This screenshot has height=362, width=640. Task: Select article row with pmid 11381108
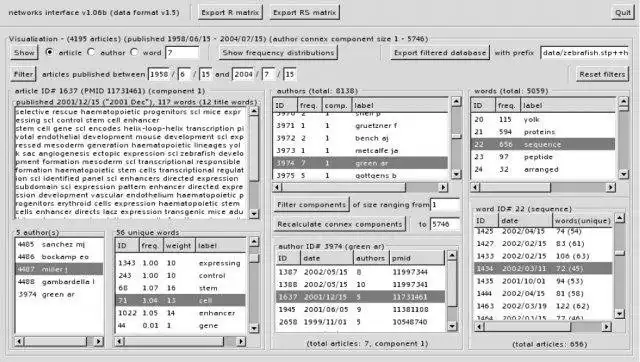coord(360,309)
